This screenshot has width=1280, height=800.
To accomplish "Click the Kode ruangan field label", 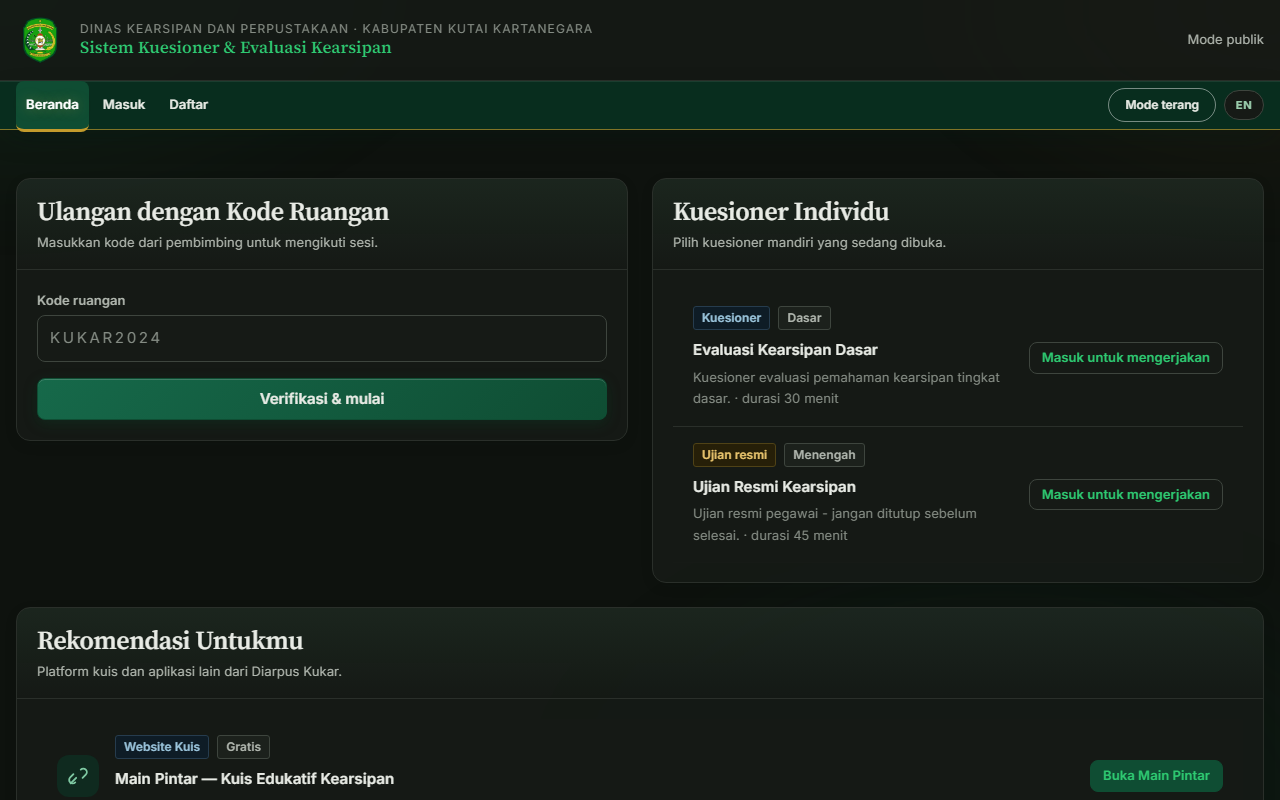I will 81,300.
